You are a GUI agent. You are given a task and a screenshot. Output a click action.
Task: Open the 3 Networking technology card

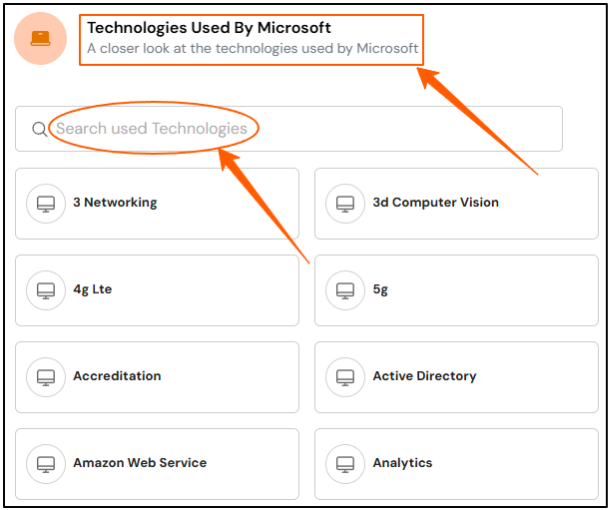(157, 204)
